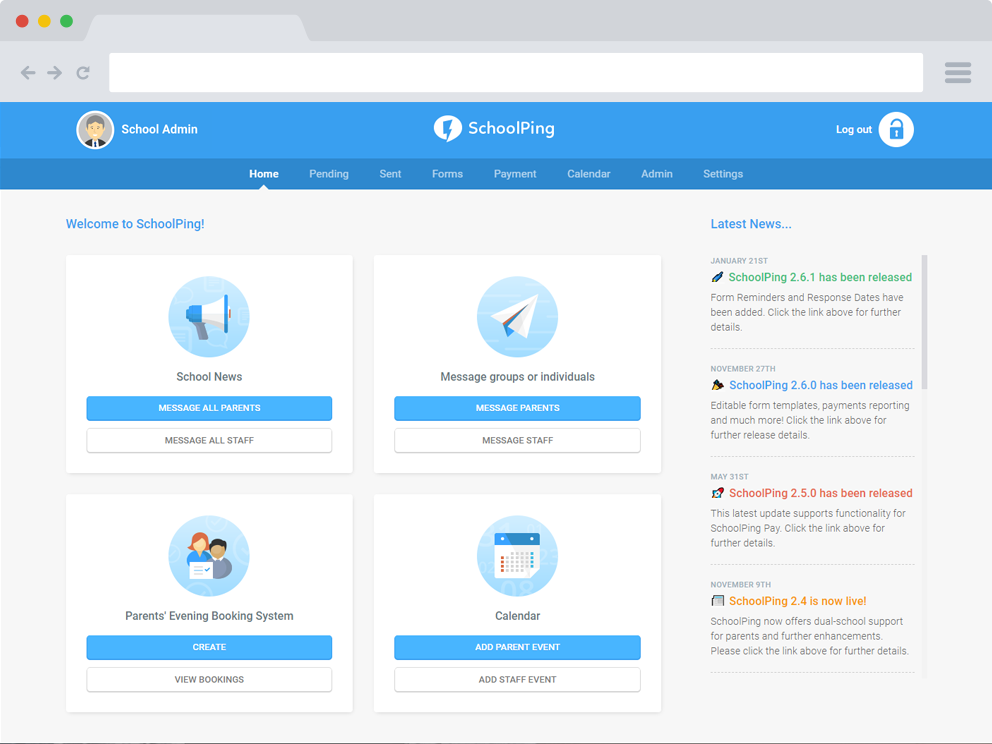Viewport: 992px width, 744px height.
Task: Click the School Admin avatar picture
Action: (95, 130)
